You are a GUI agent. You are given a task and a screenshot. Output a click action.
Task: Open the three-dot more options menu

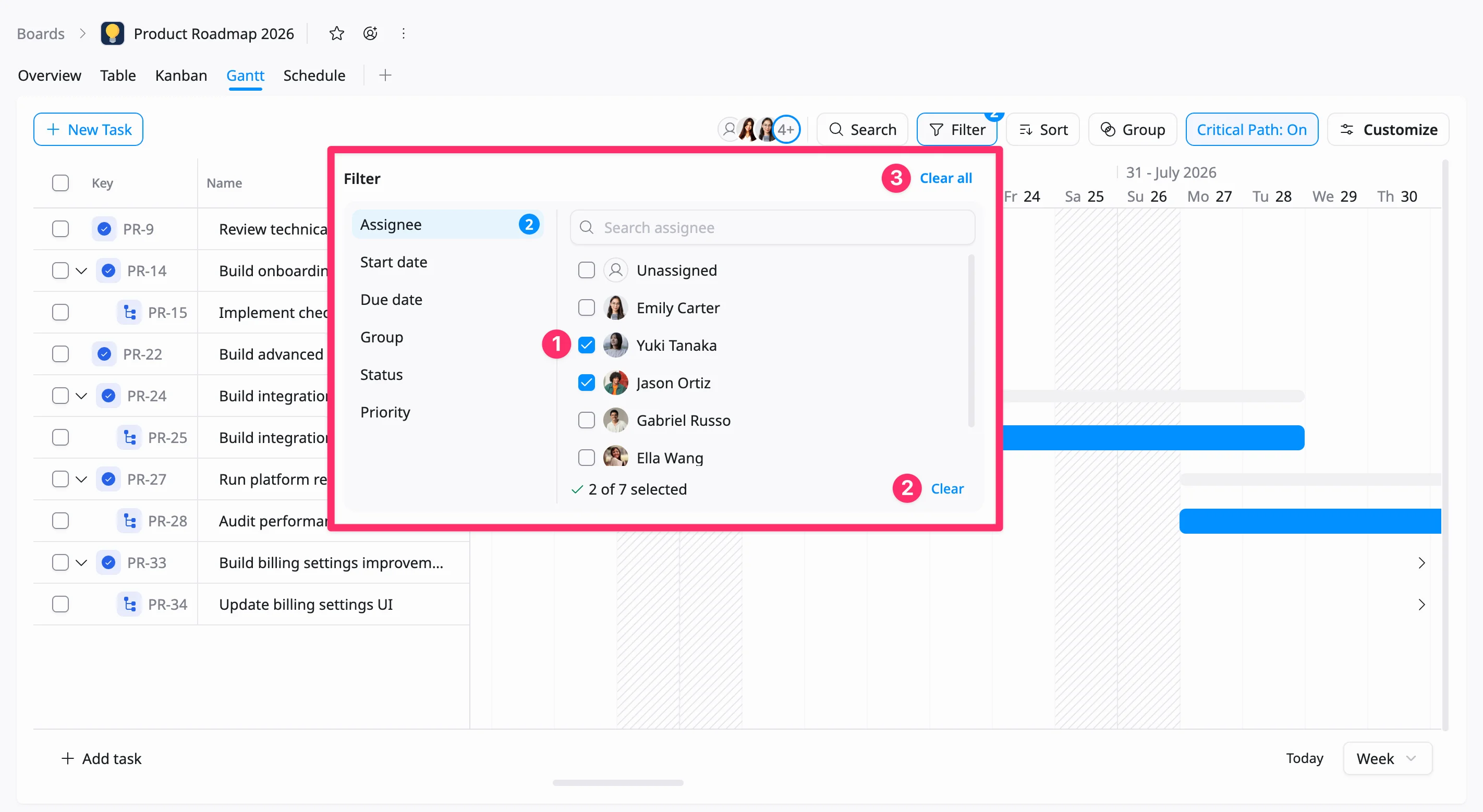pyautogui.click(x=404, y=33)
